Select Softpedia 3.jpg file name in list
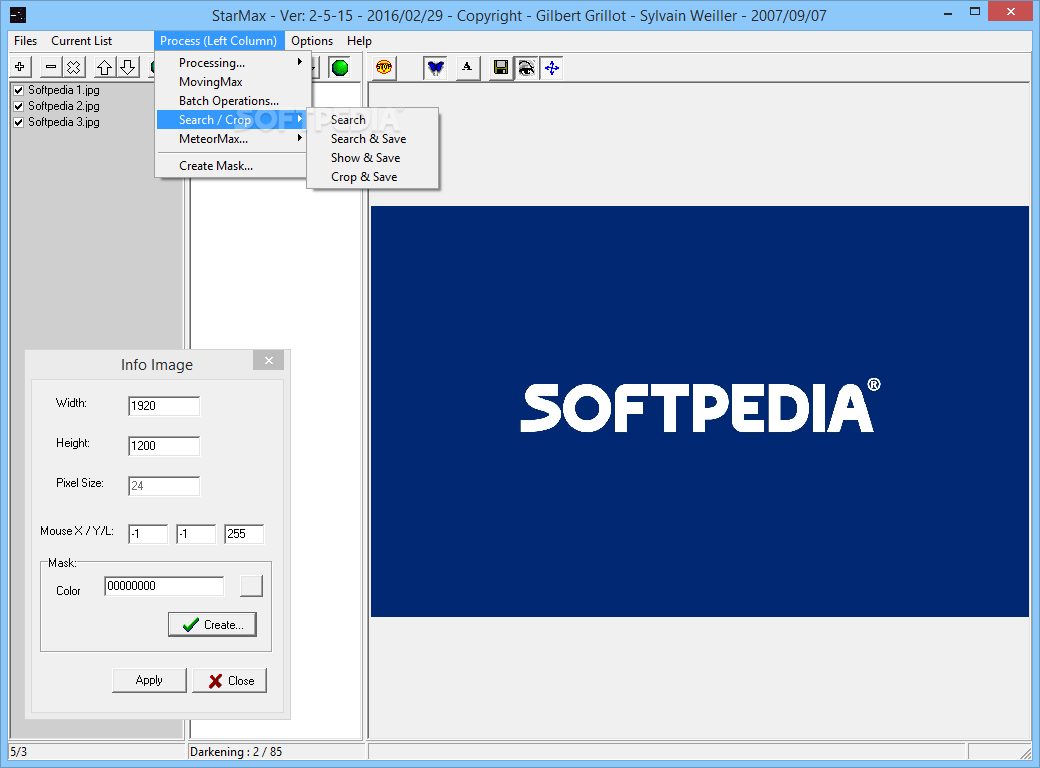Viewport: 1040px width, 768px height. pyautogui.click(x=64, y=122)
